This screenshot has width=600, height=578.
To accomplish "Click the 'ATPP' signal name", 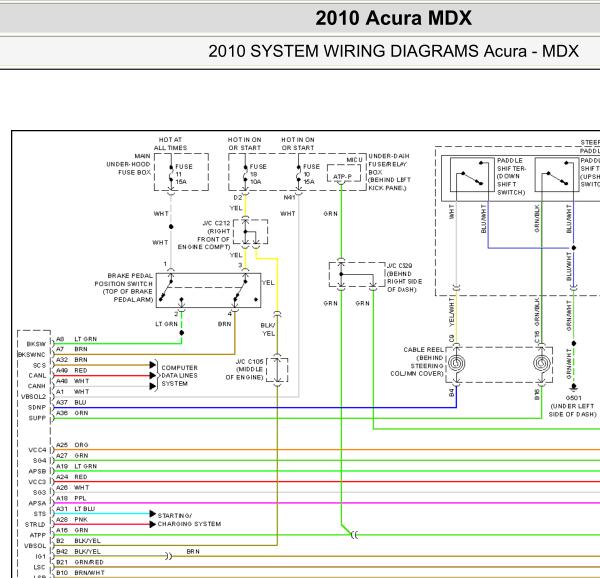I will [38, 535].
